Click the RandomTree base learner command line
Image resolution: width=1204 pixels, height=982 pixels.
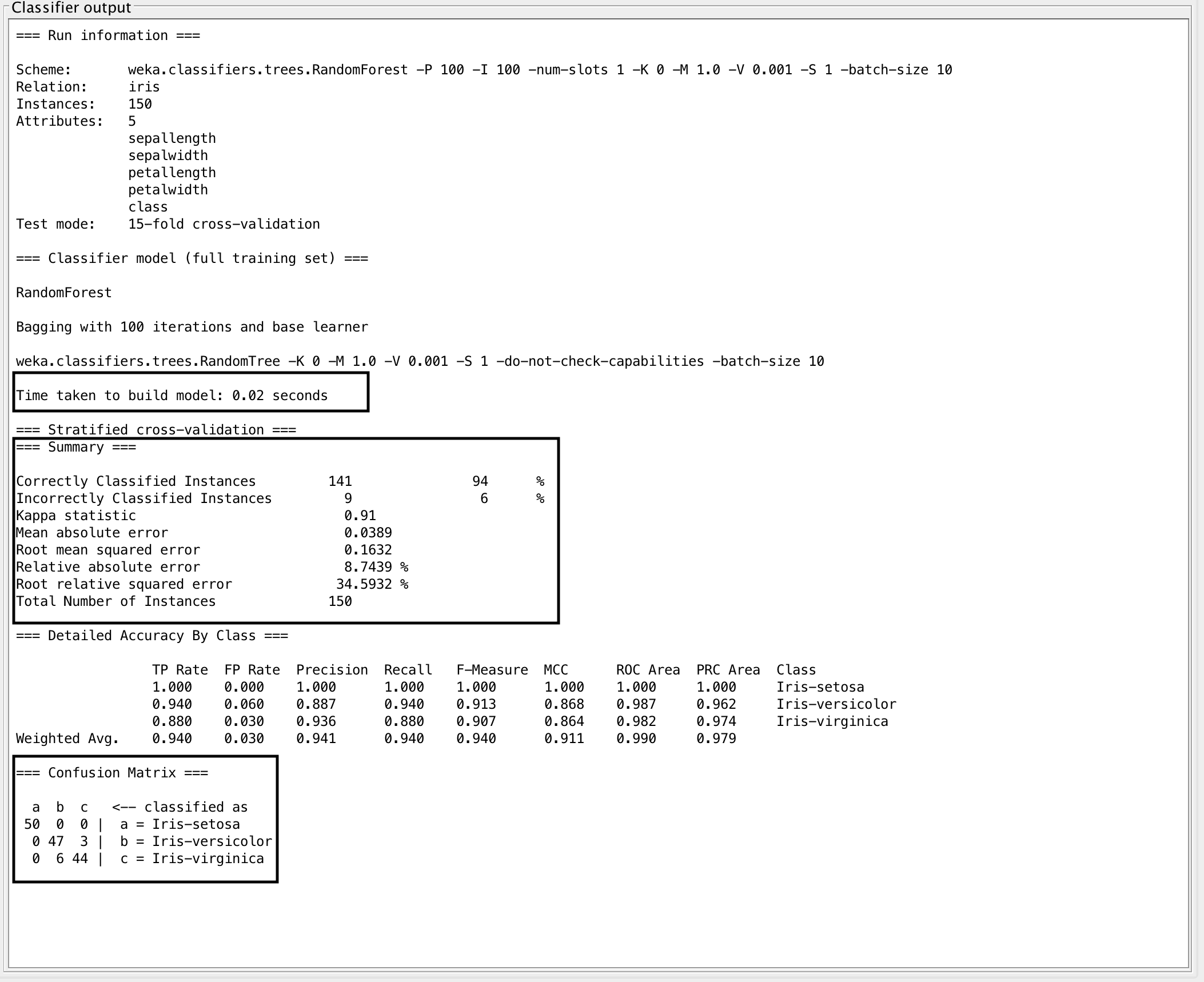420,361
